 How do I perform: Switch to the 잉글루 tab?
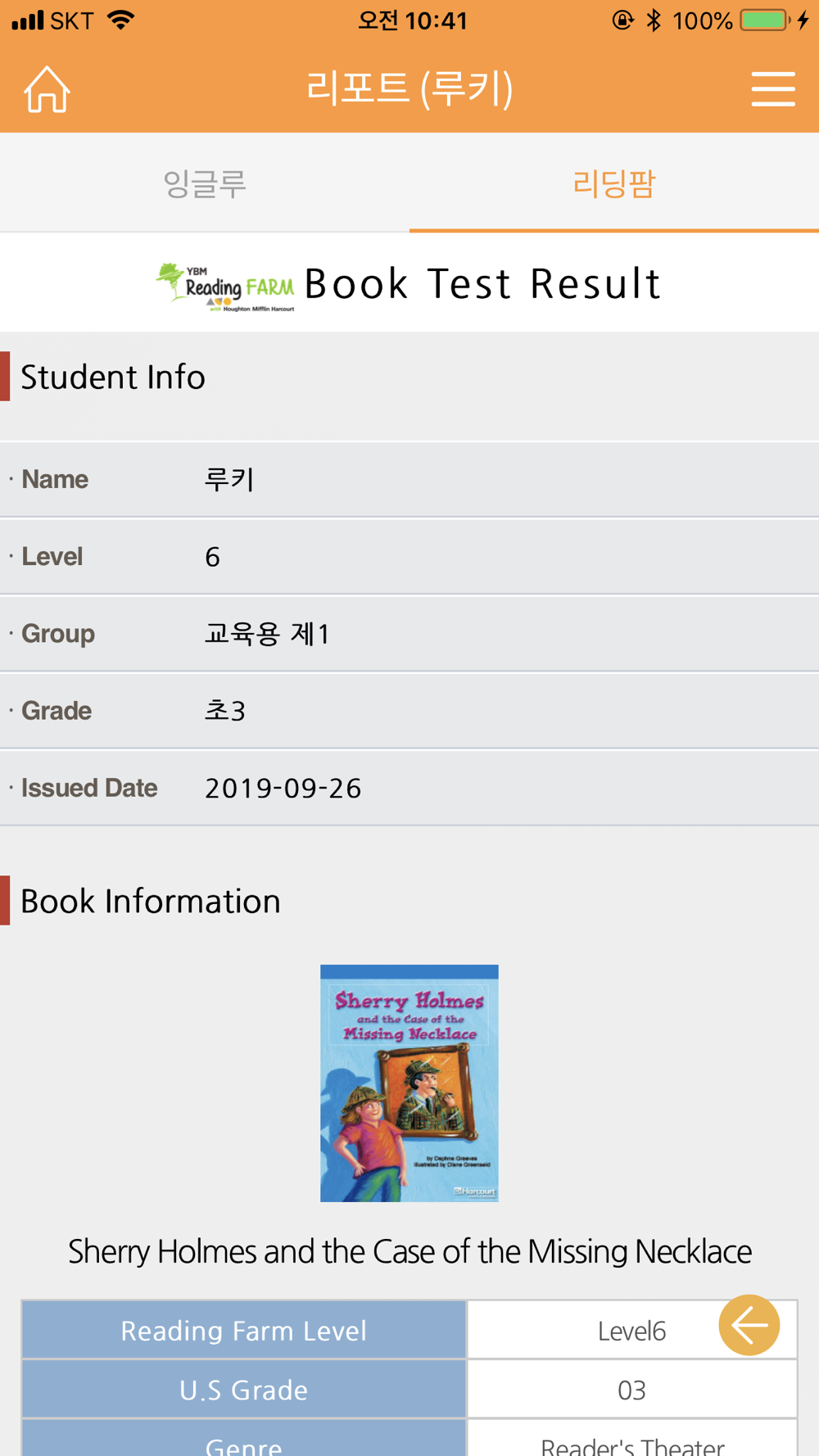tap(205, 183)
